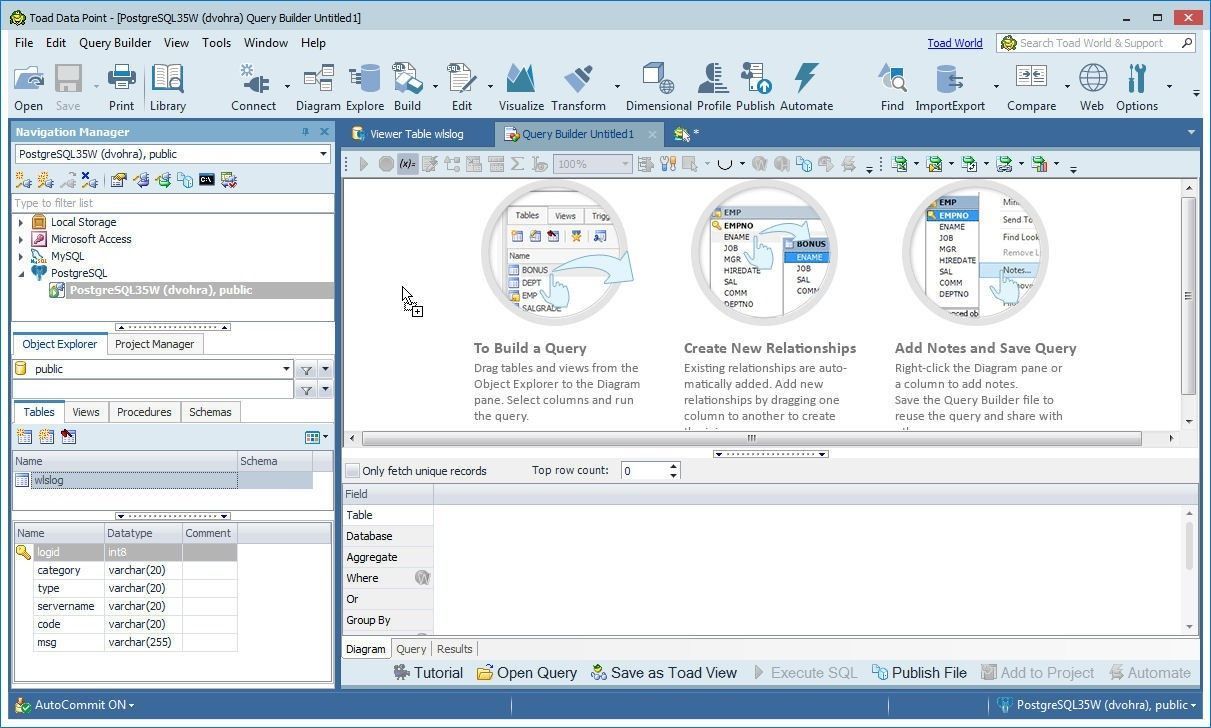Expand the Microsoft Access tree node
This screenshot has width=1211, height=728.
click(21, 239)
